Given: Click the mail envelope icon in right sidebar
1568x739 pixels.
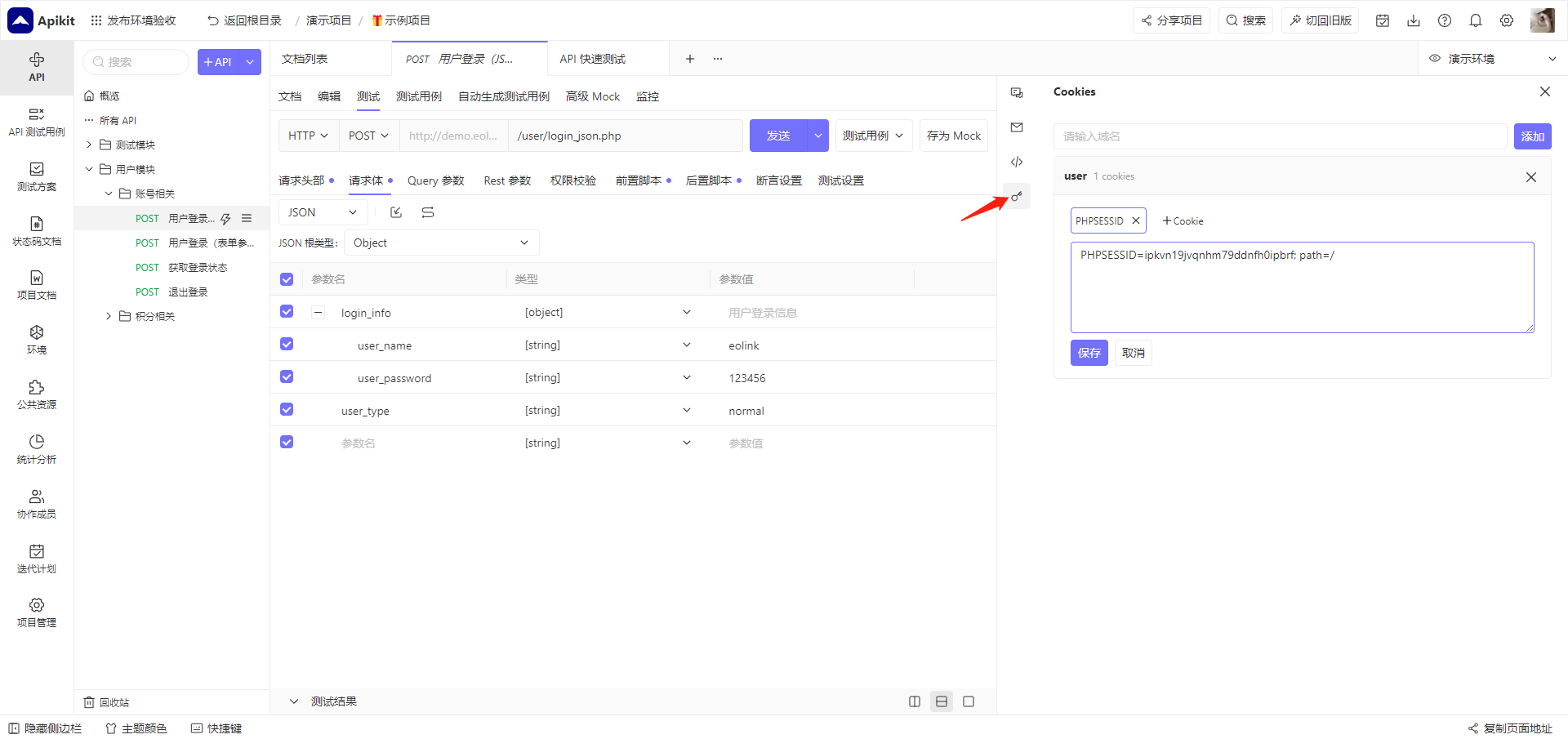Looking at the screenshot, I should click(x=1017, y=127).
